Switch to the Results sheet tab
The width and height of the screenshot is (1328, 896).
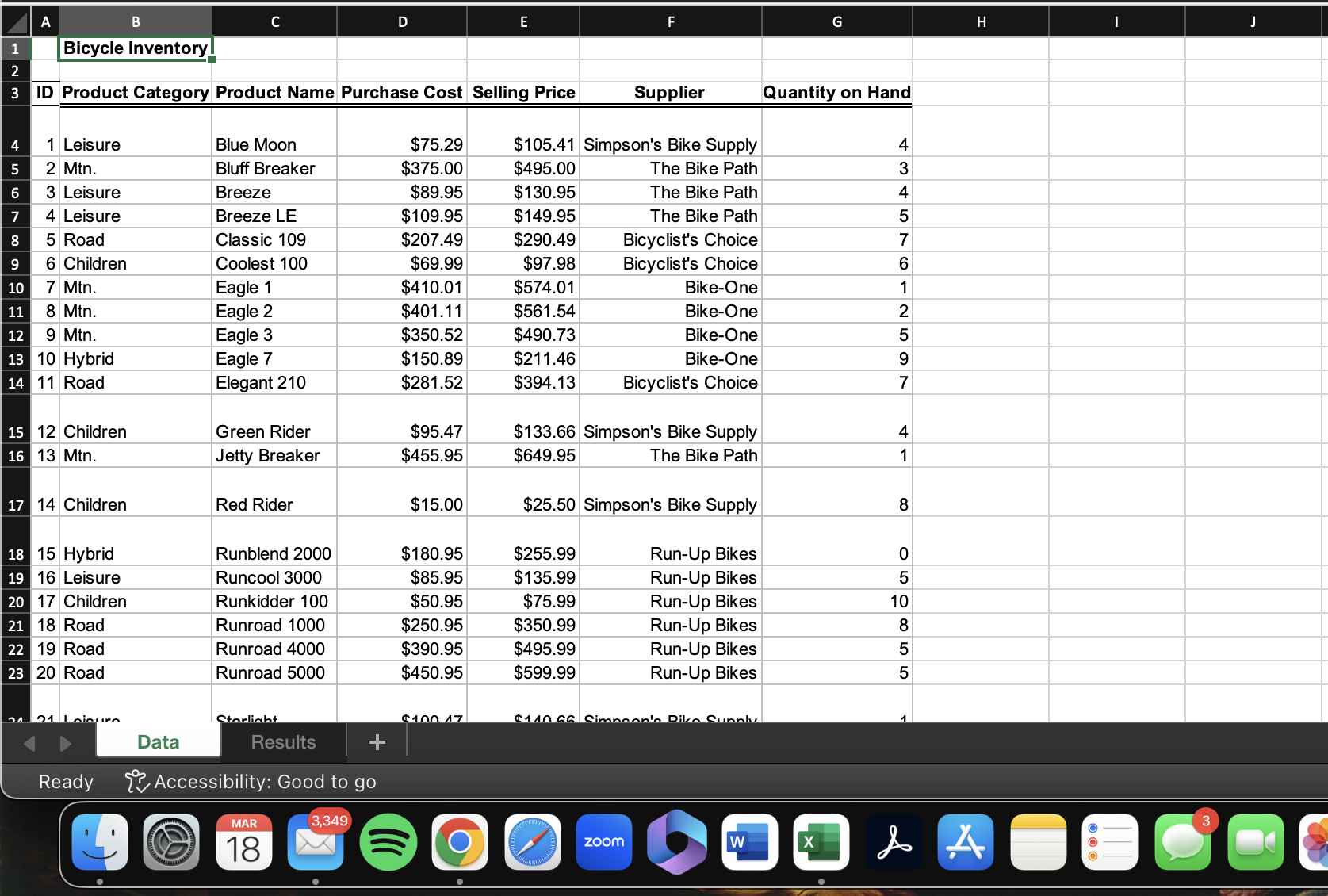coord(283,742)
